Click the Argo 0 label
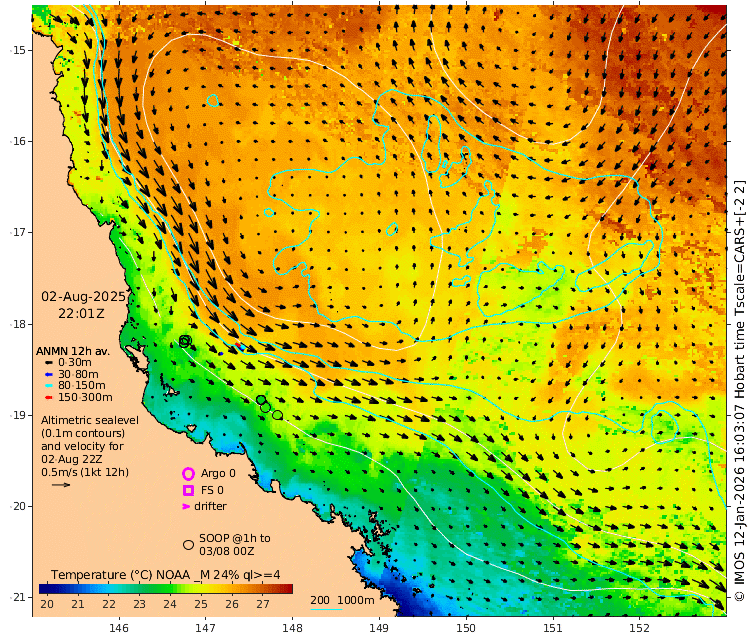 tap(218, 474)
